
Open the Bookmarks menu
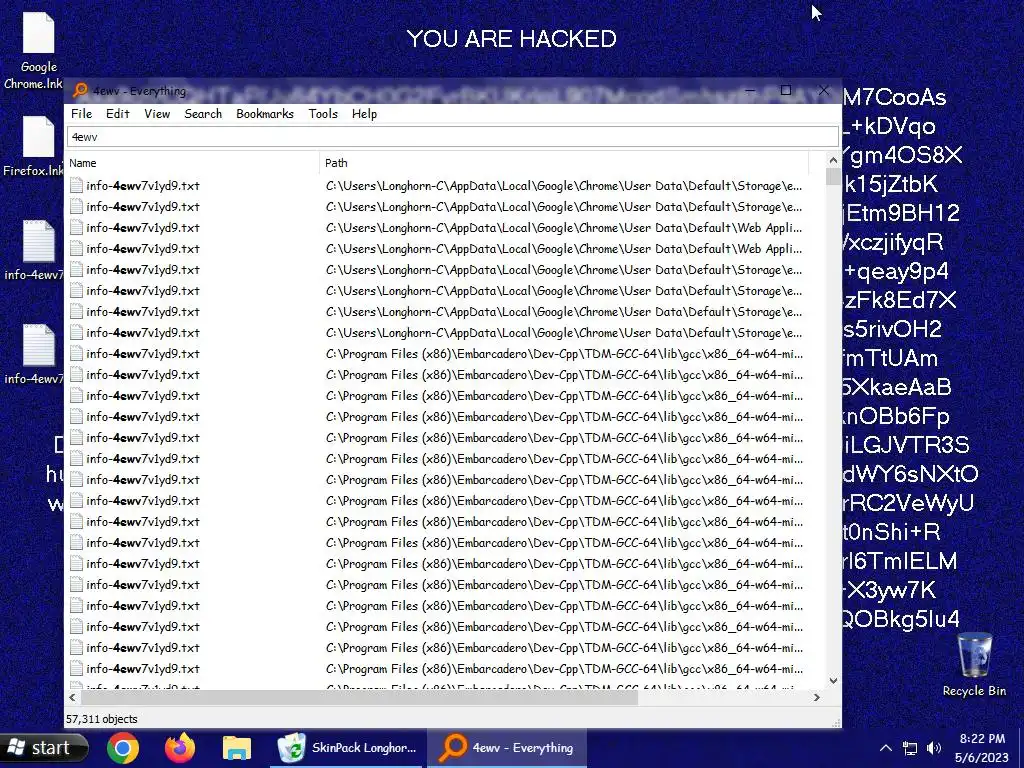pos(264,114)
